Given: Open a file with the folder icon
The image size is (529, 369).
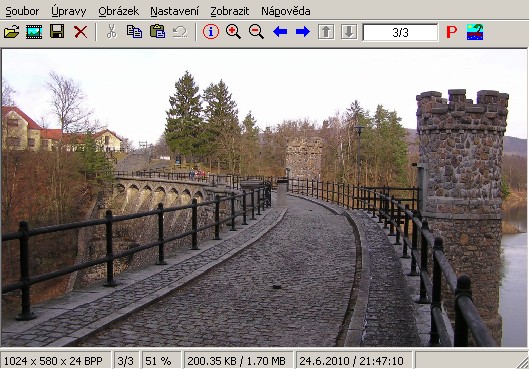Looking at the screenshot, I should coord(11,32).
